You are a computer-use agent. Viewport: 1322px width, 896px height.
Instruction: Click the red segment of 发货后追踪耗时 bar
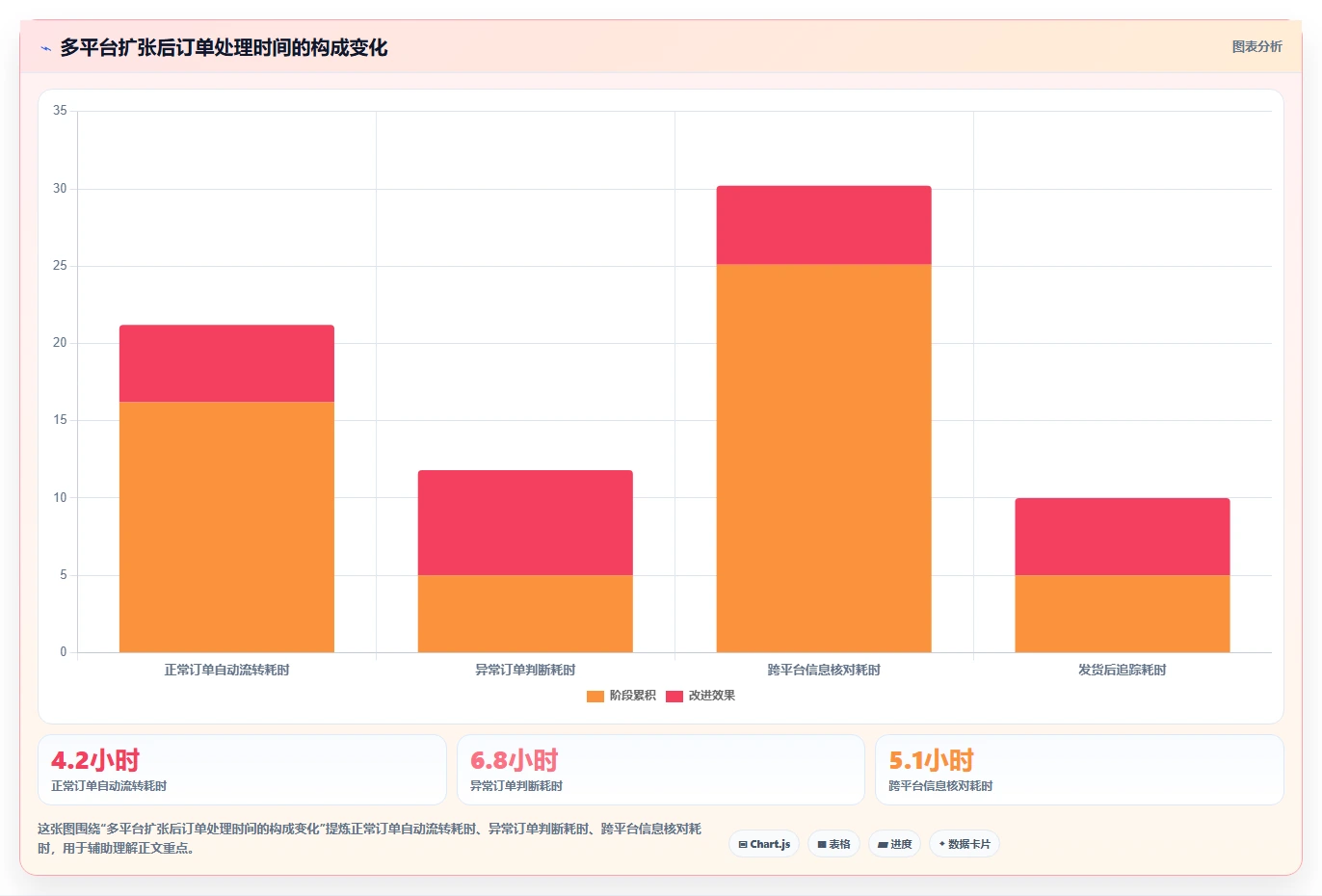[1123, 537]
